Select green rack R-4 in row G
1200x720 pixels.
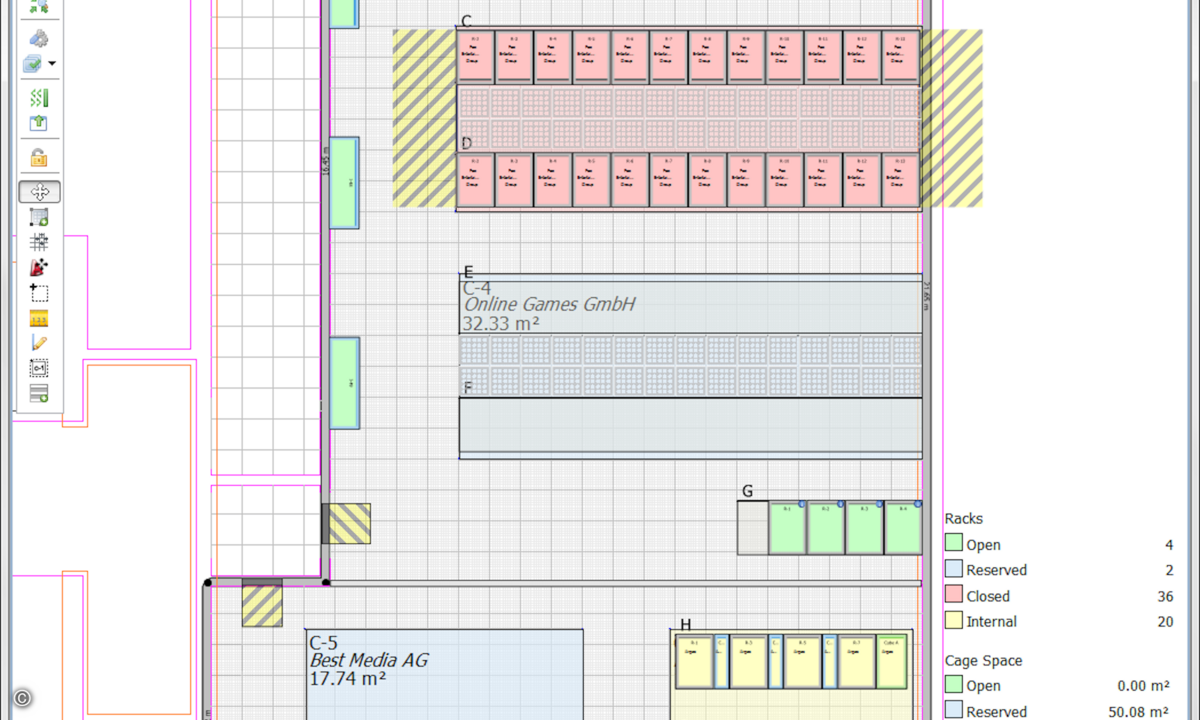coord(903,528)
